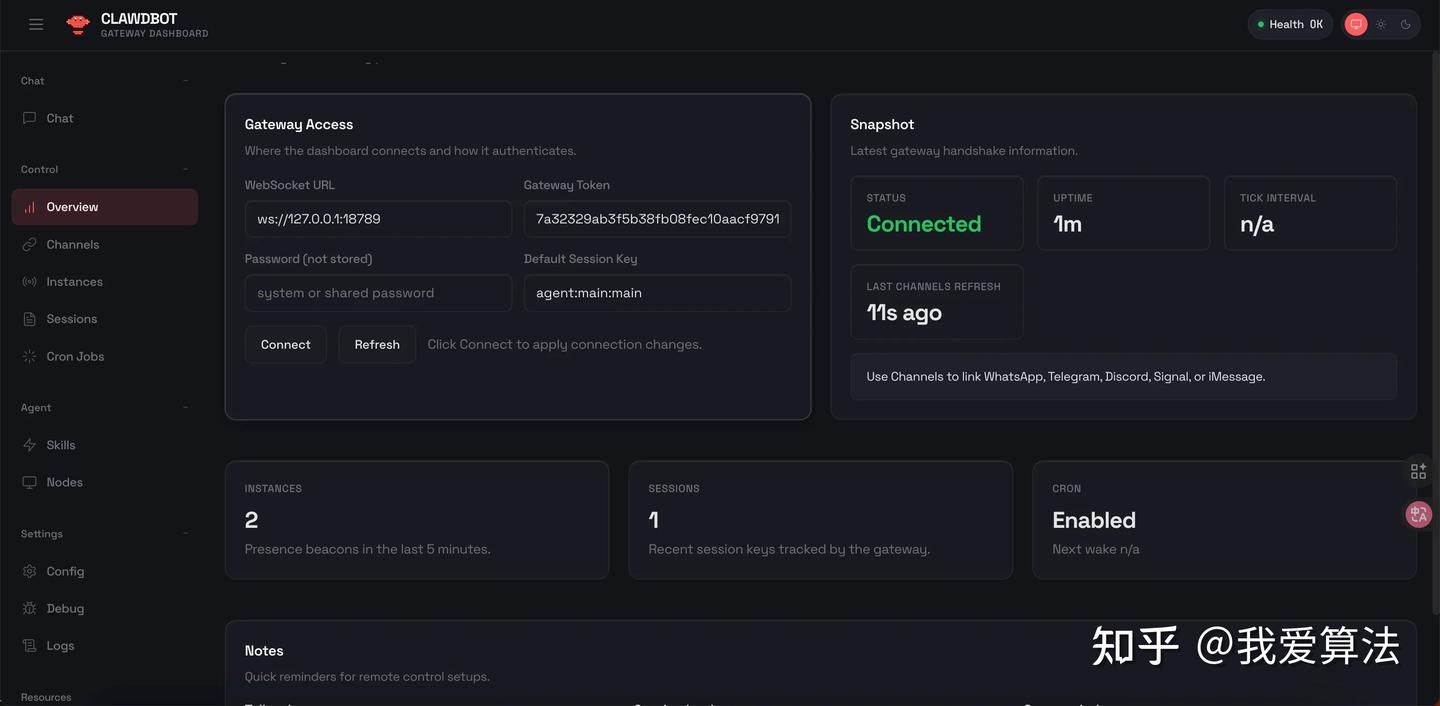The width and height of the screenshot is (1440, 706).
Task: Select Logs in the sidebar
Action: tap(60, 646)
